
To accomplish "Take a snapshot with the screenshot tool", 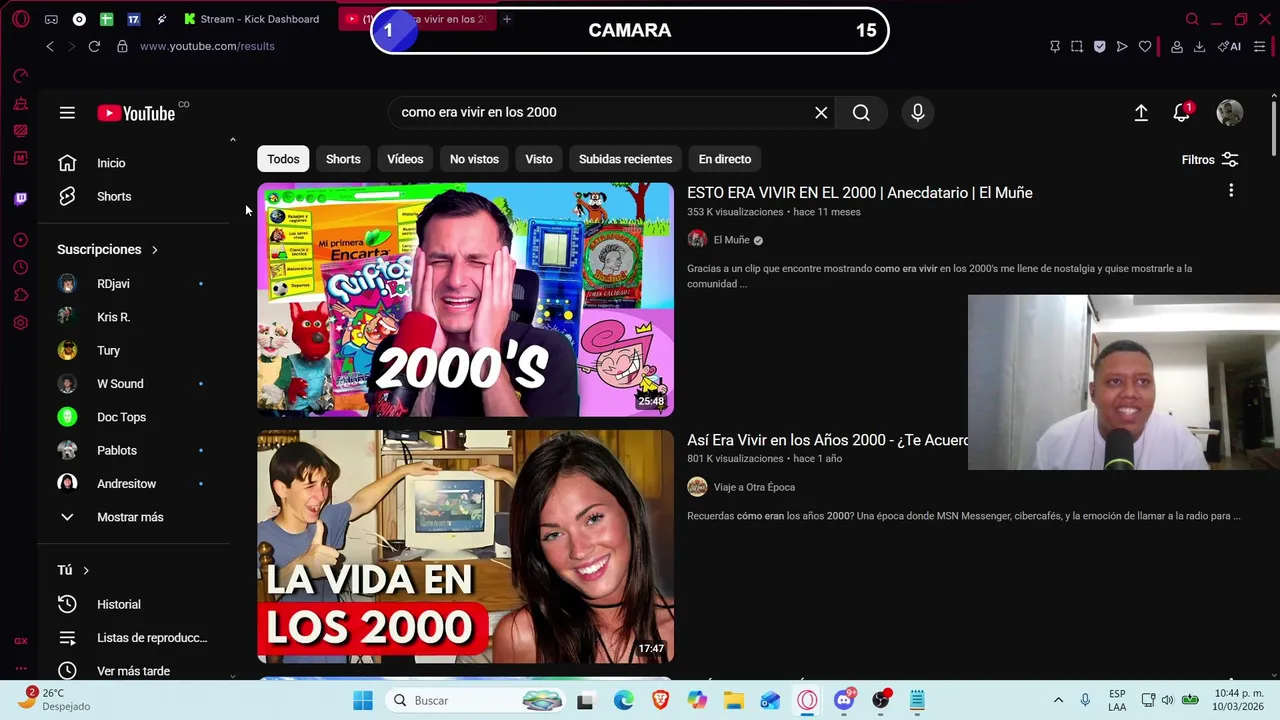I will point(1077,46).
